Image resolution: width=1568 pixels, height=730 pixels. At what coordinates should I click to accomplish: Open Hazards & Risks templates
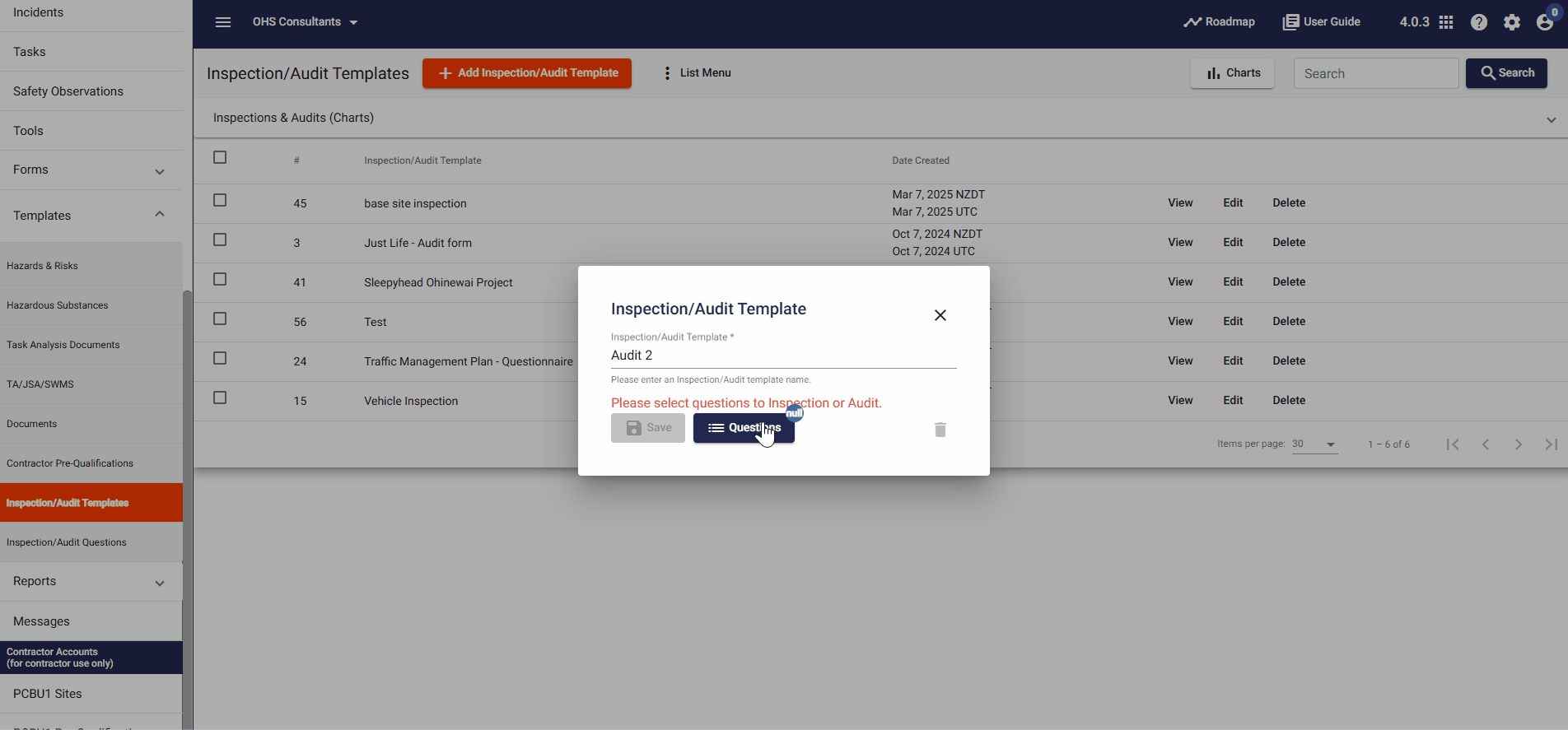tap(91, 266)
